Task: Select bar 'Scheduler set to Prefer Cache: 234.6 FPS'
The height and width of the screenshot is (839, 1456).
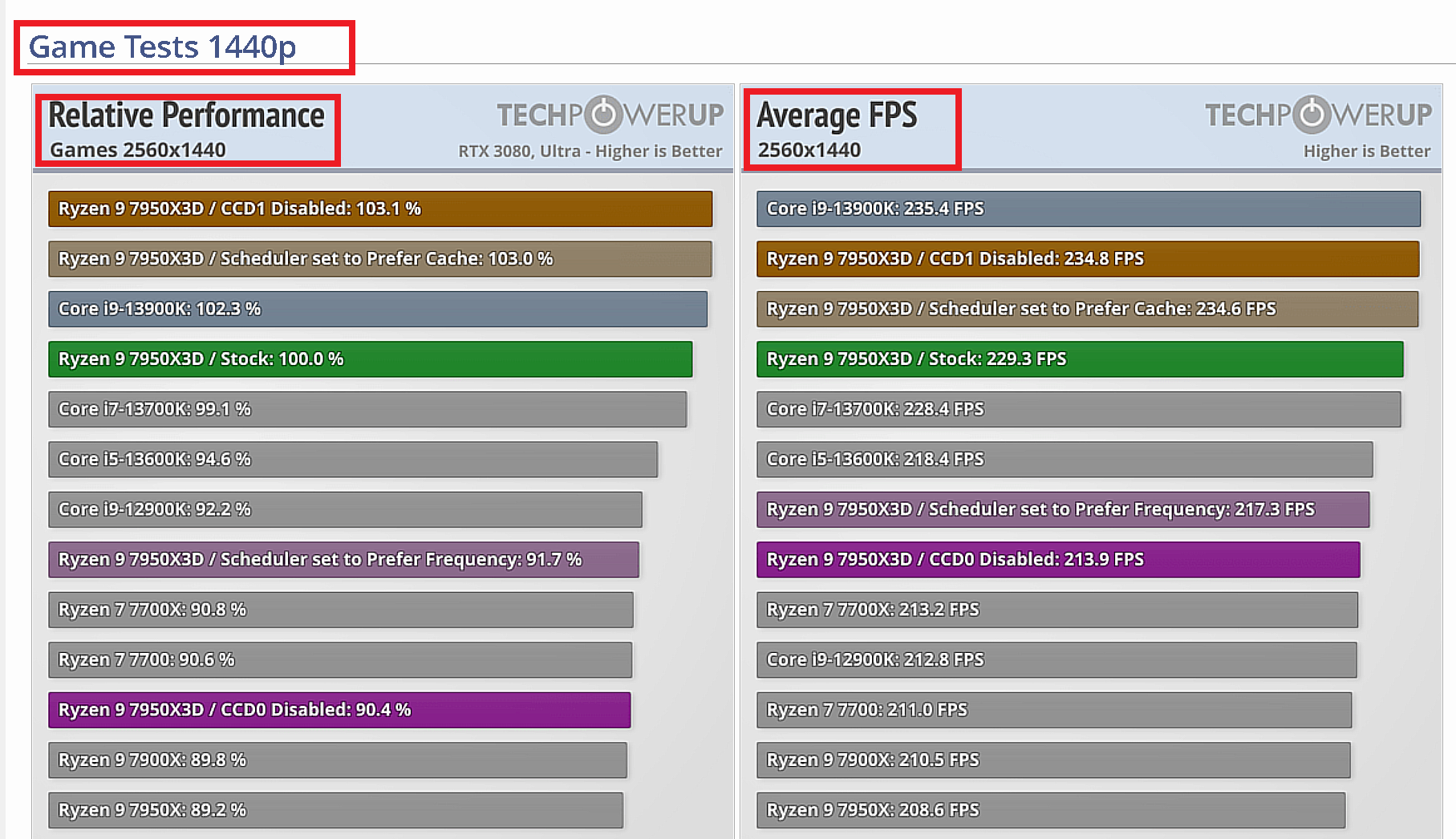Action: [1087, 309]
